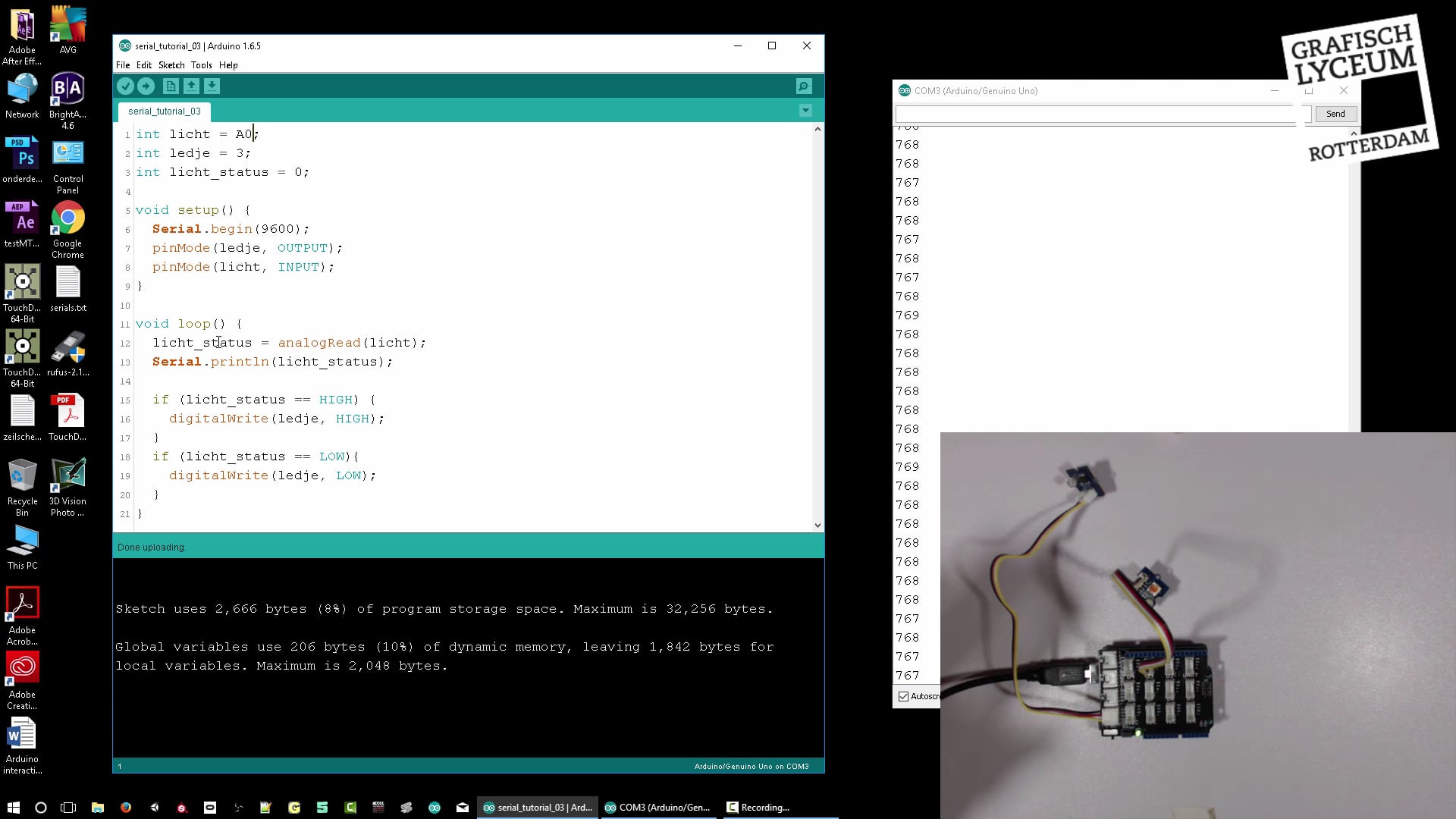Upload the sketch using the arrow toolbar icon
This screenshot has width=1456, height=819.
click(147, 86)
